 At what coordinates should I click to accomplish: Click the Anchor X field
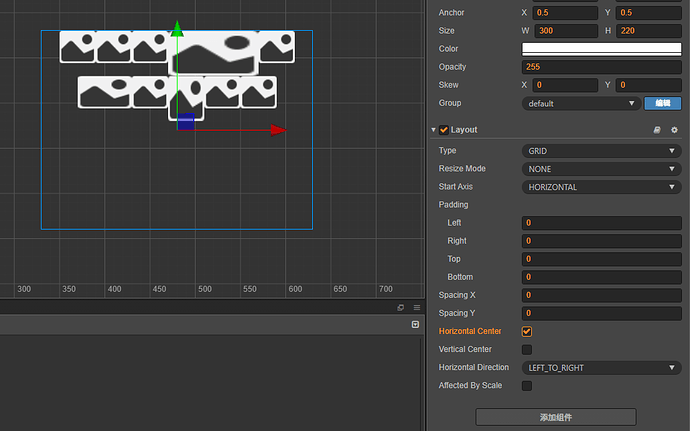pyautogui.click(x=565, y=13)
